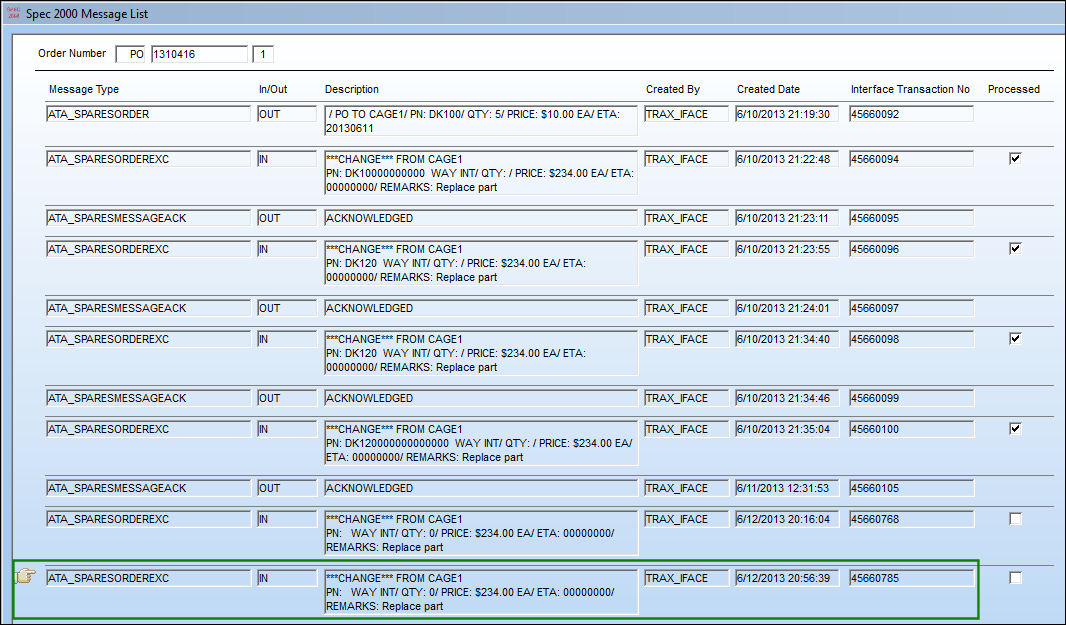Select Interface Transaction No 45660105

pyautogui.click(x=912, y=488)
